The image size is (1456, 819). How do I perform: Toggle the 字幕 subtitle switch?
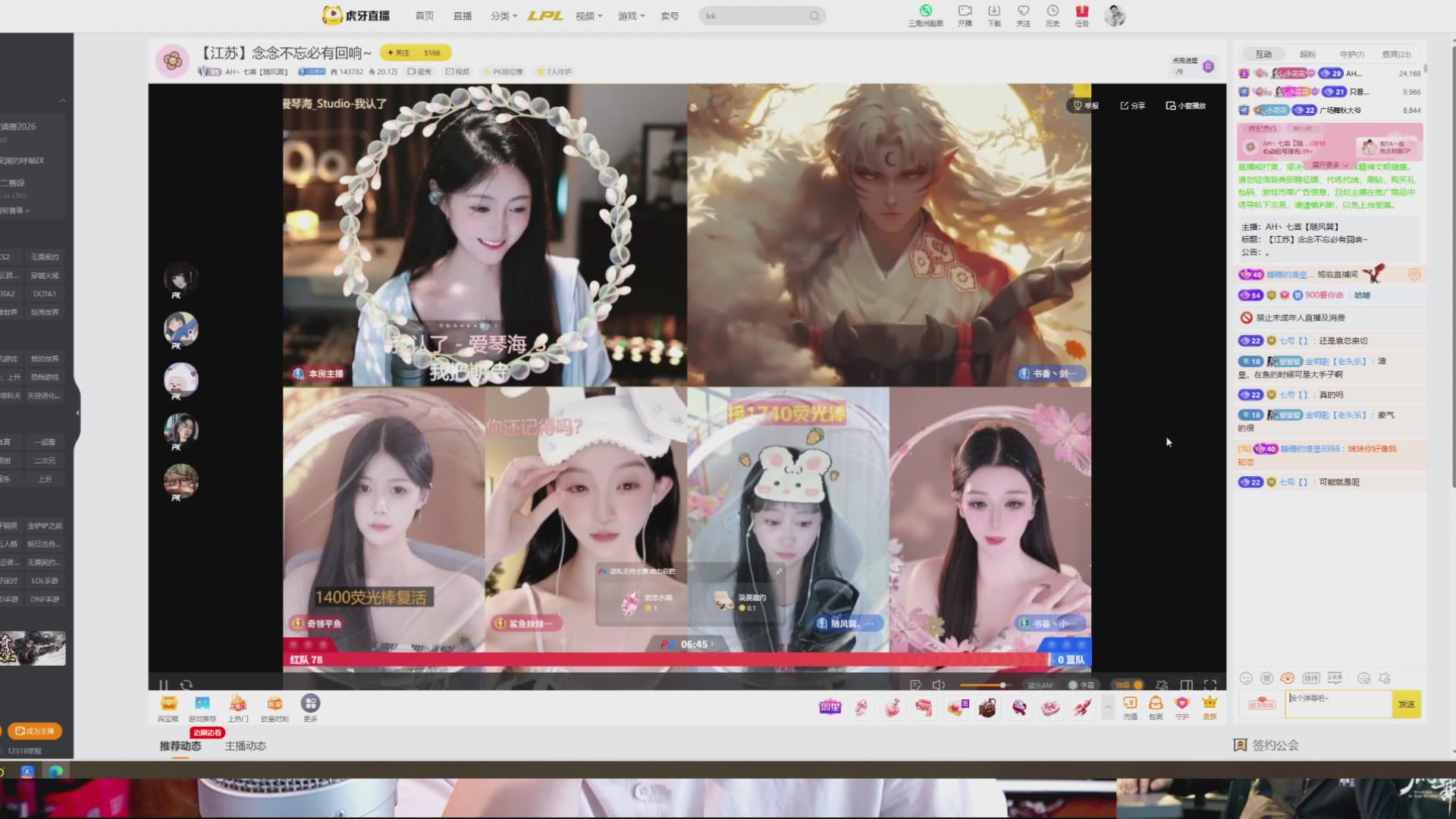[1081, 685]
